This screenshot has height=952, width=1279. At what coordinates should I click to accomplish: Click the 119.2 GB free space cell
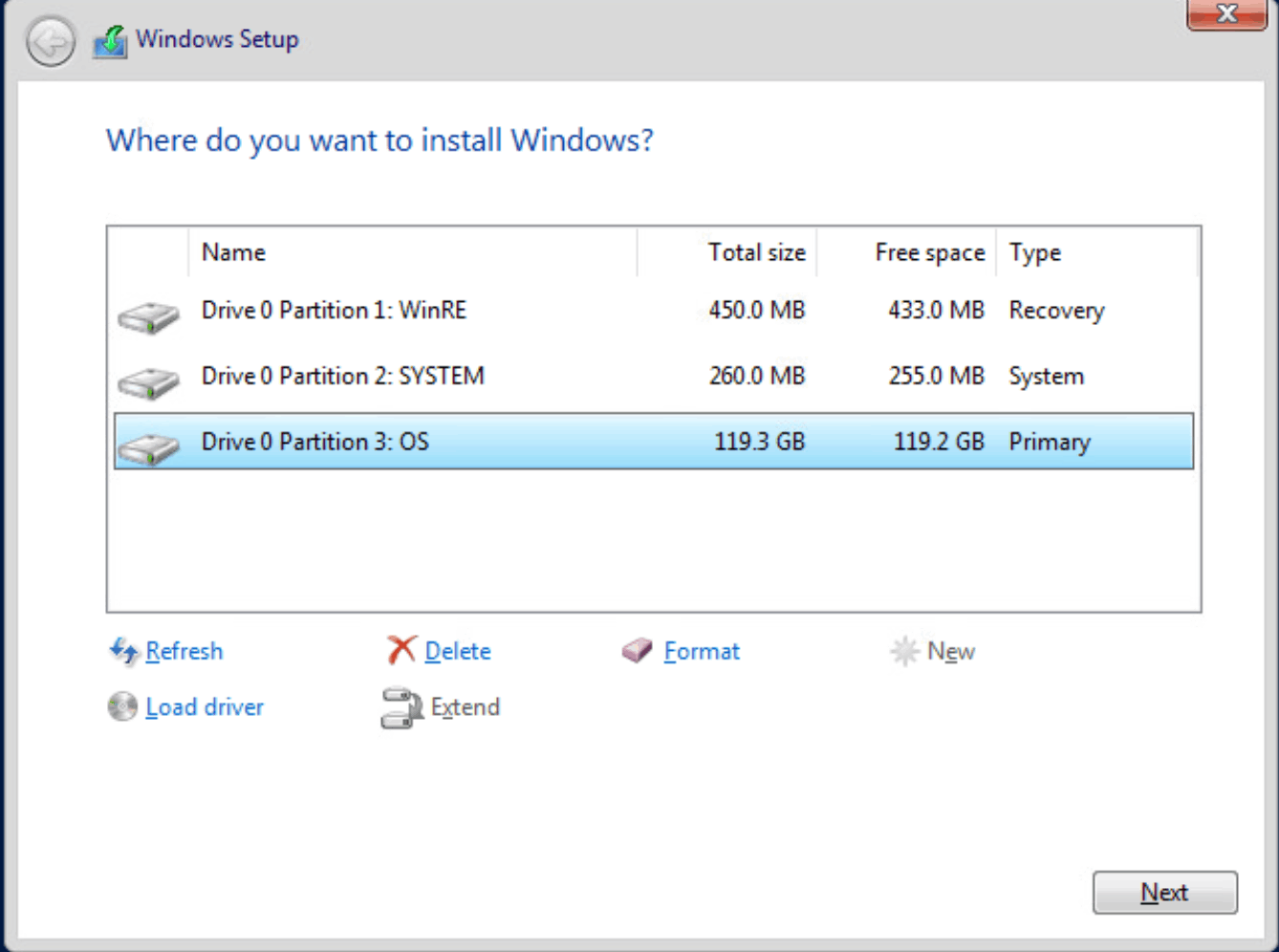(x=939, y=442)
